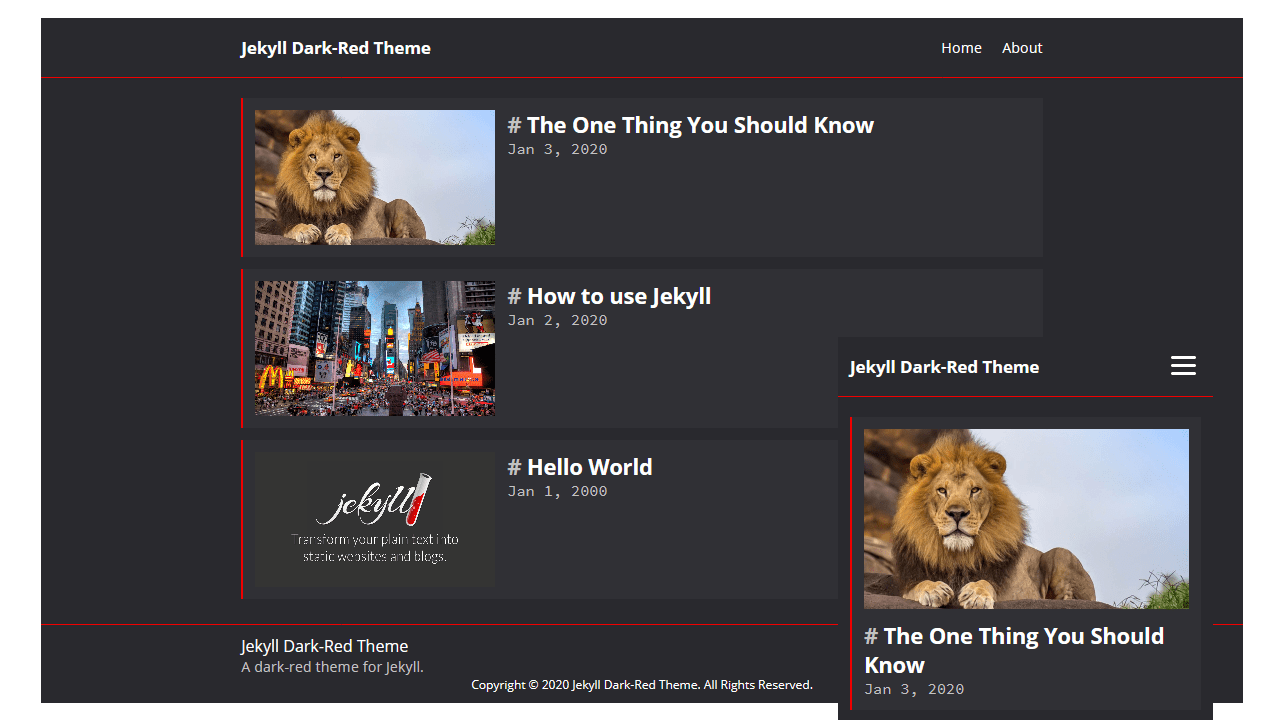Click the 'Jan 2, 2020' date text

557,320
